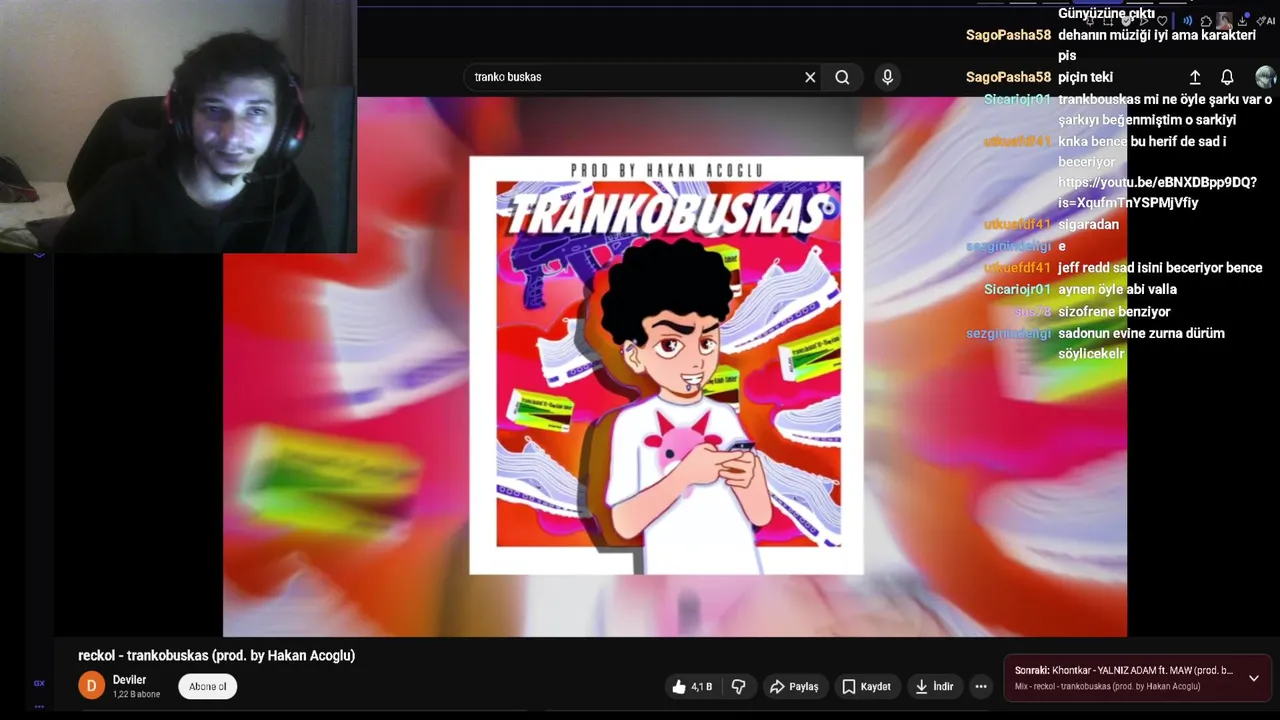Image resolution: width=1280 pixels, height=720 pixels.
Task: Click the 'Mix - reckol - trankobuskas' playlist text
Action: point(1107,687)
